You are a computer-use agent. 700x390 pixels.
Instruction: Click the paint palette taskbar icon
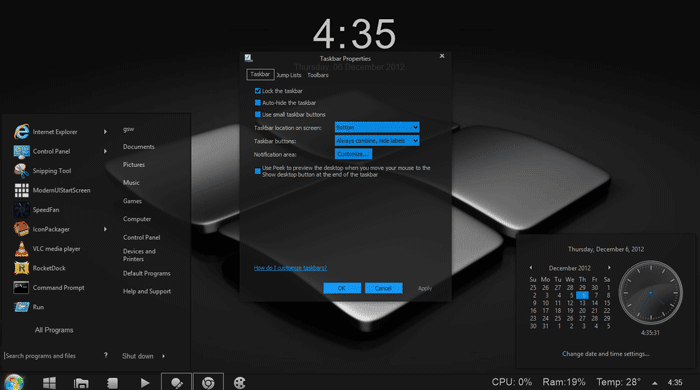click(240, 383)
